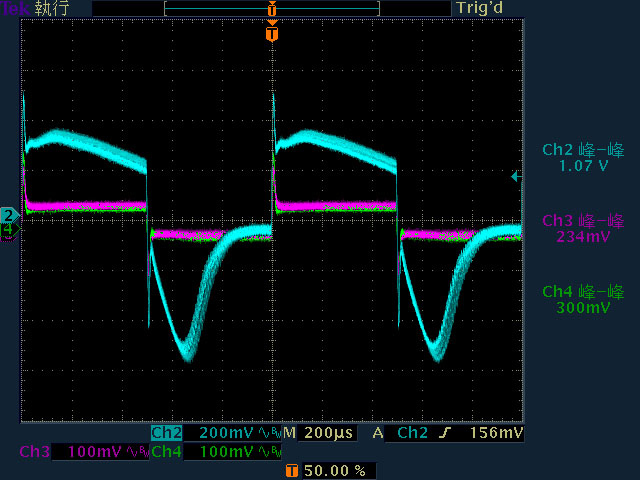Click the rising edge trigger slope icon

(445, 433)
